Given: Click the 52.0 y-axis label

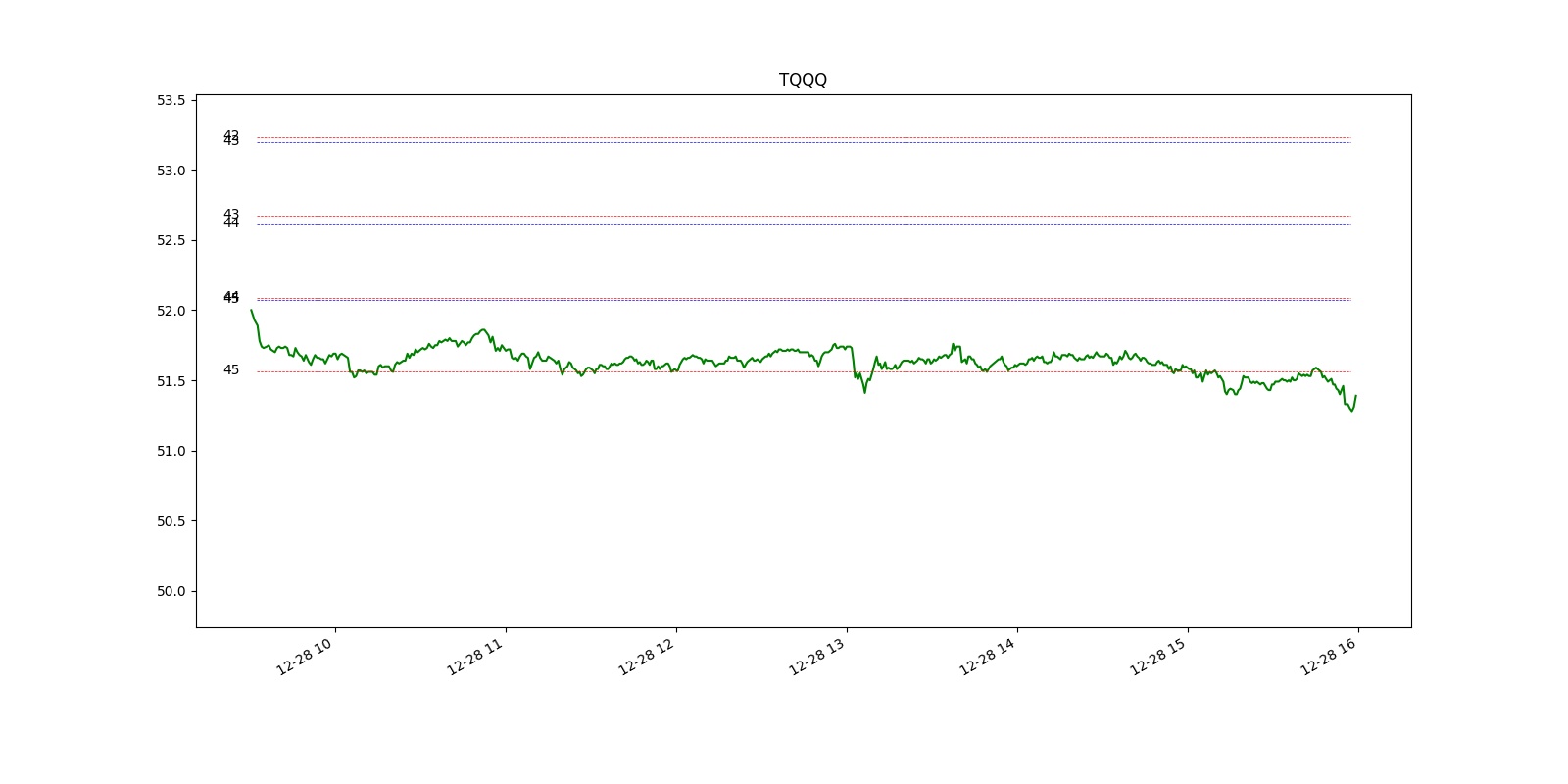Looking at the screenshot, I should 171,311.
